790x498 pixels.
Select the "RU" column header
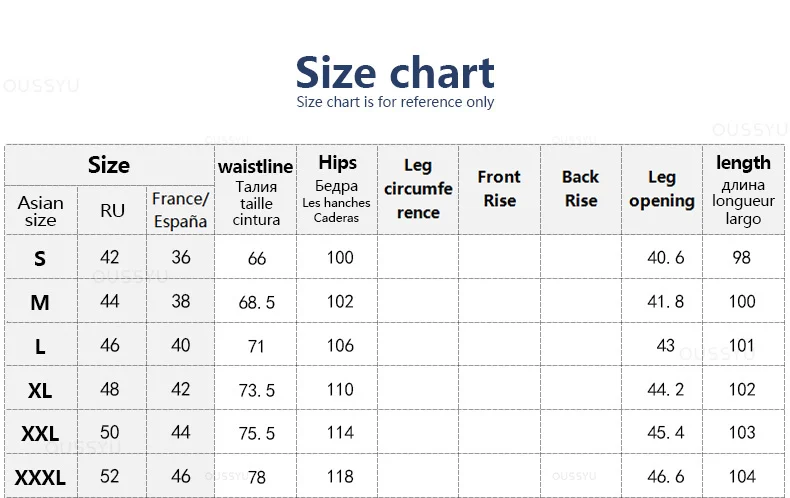(x=112, y=211)
